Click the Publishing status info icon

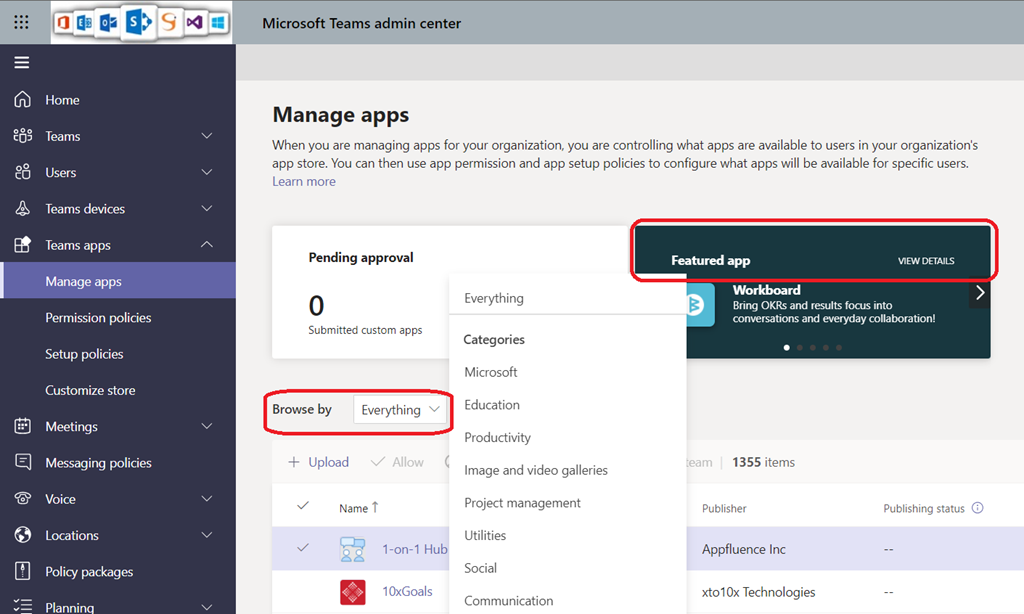977,508
